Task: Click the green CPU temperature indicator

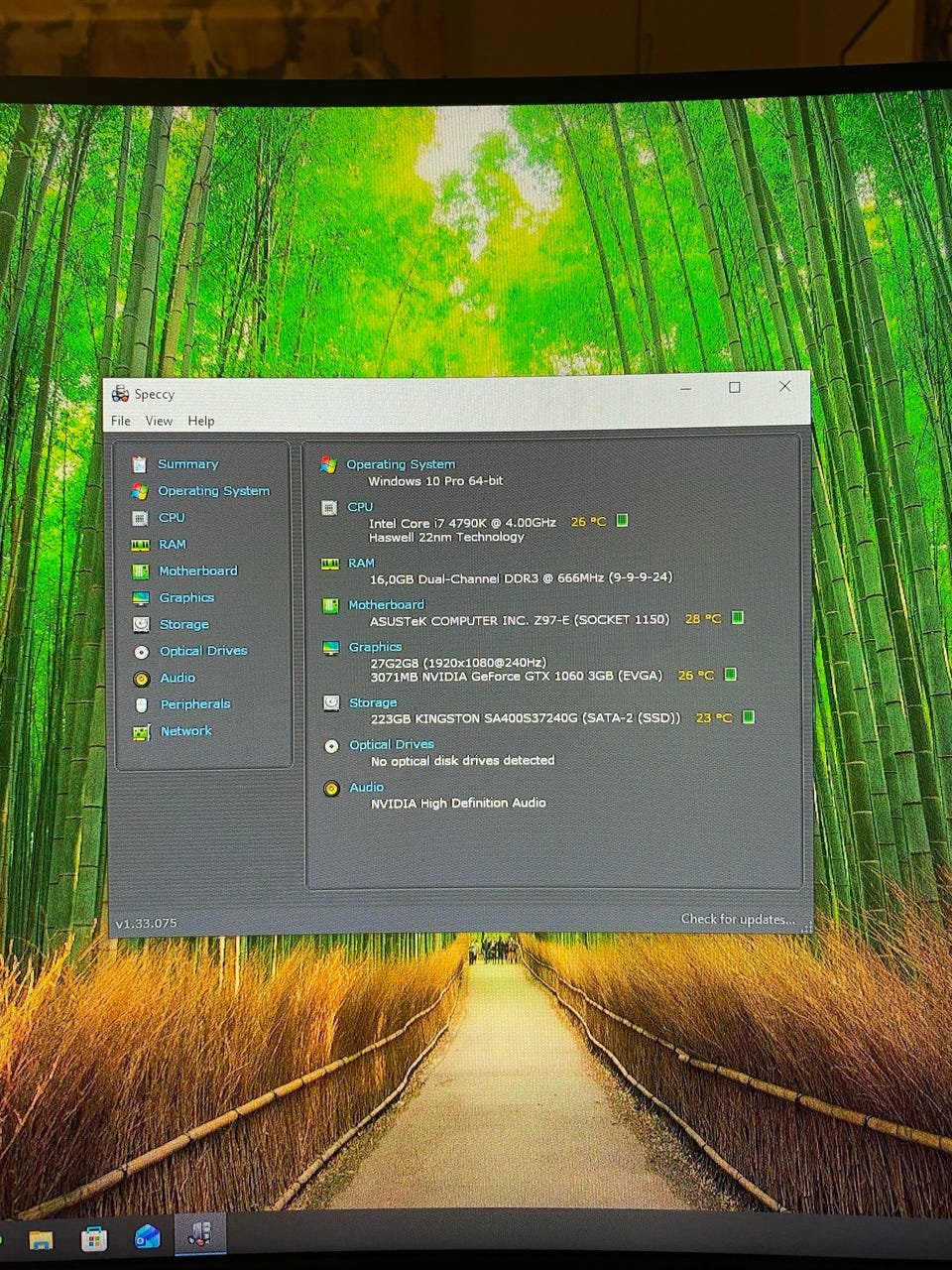Action: (622, 521)
